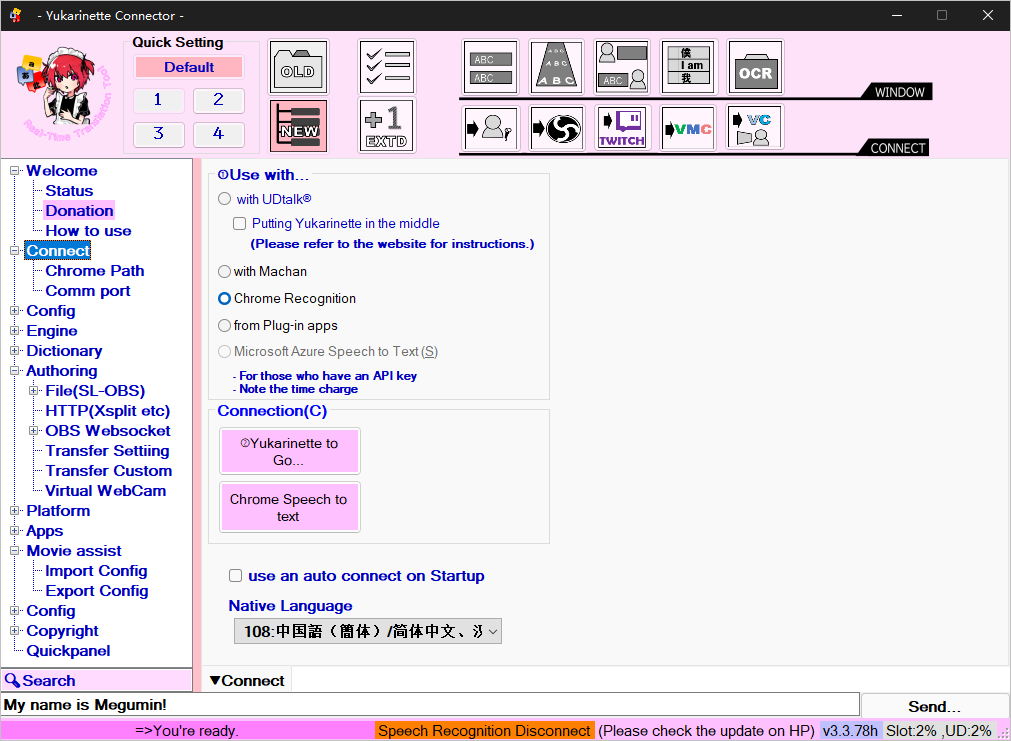Expand the Copyright tree node

[15, 631]
